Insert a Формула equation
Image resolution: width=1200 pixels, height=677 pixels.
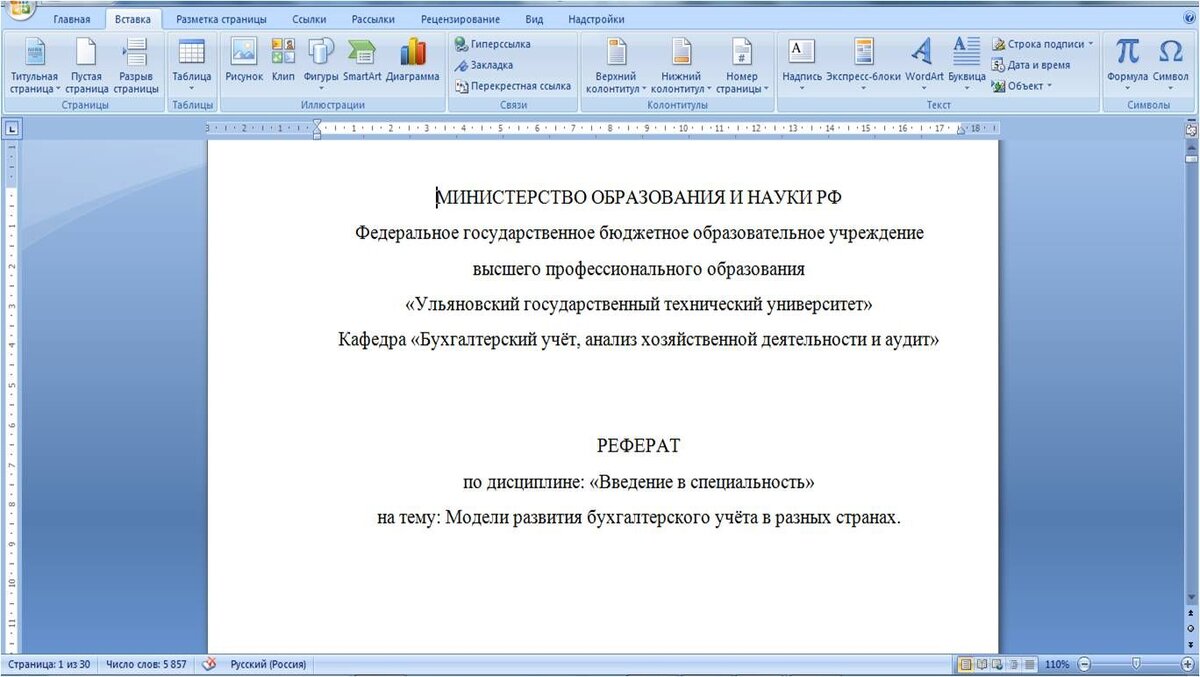[1127, 65]
